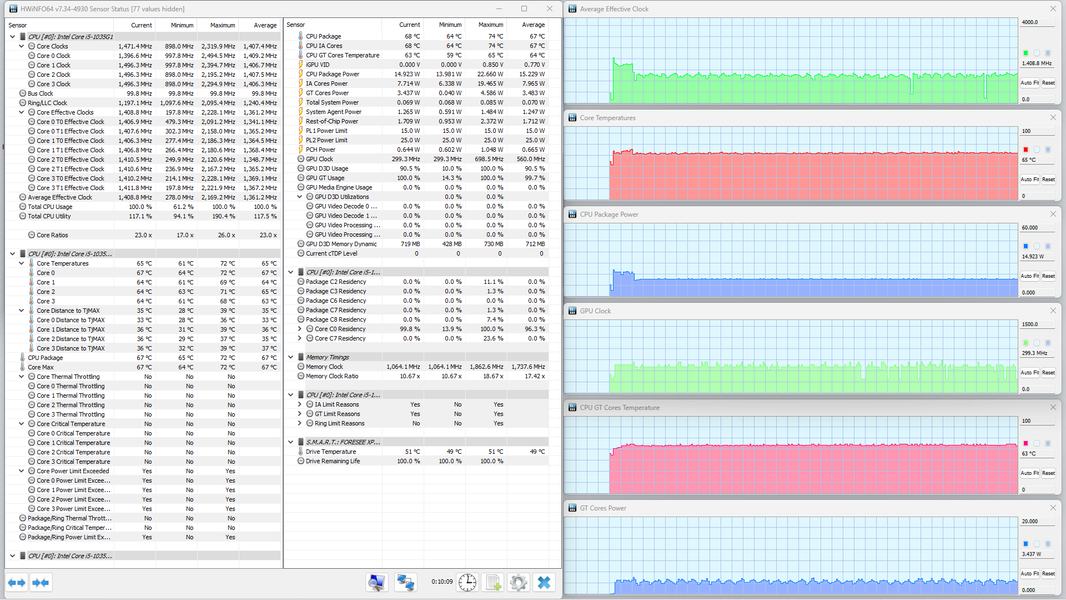Click the red color swatch in Core Temperatures graph
1066x600 pixels.
click(1026, 149)
